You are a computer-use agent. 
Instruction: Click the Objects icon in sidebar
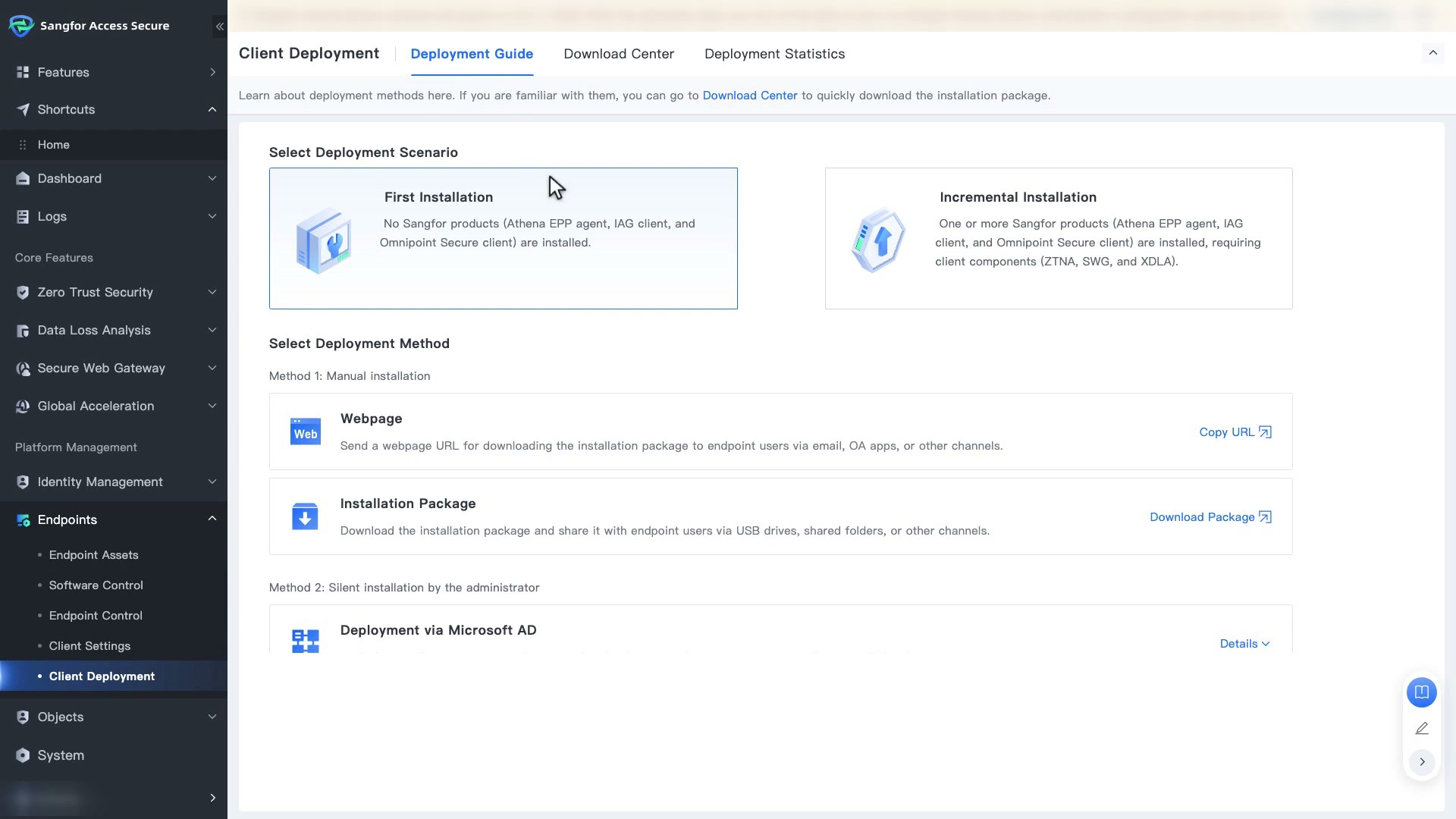[x=23, y=717]
